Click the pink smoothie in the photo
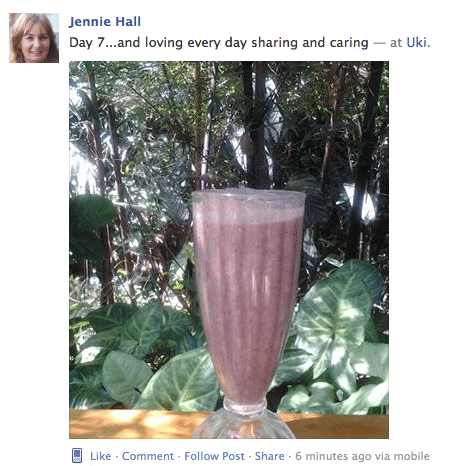Screen dimensions: 470x466 tap(248, 300)
